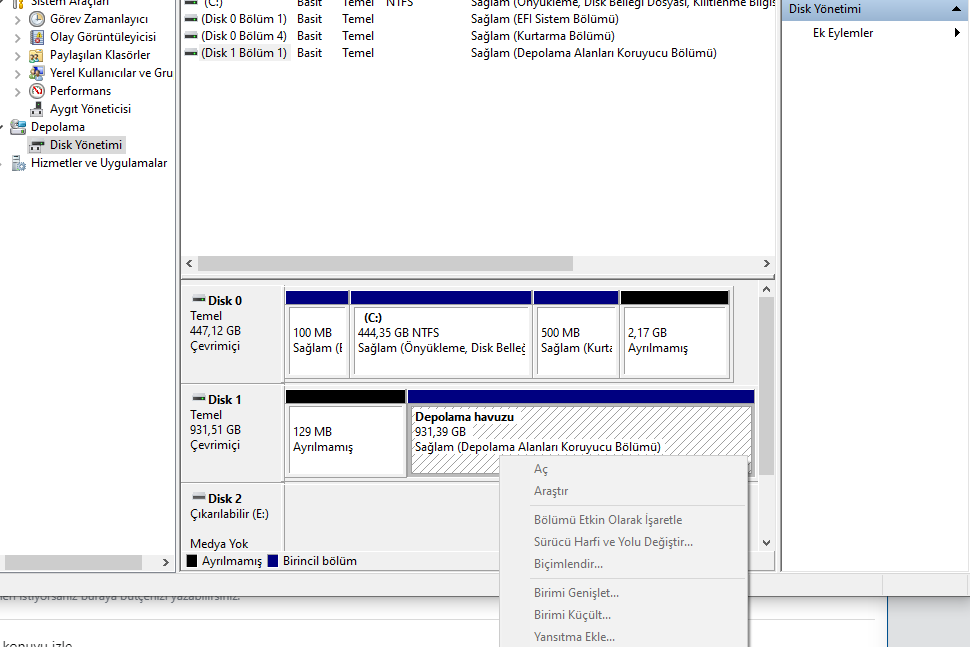Click Ek Eylemler in the actions pane
The height and width of the screenshot is (647, 970).
[843, 33]
